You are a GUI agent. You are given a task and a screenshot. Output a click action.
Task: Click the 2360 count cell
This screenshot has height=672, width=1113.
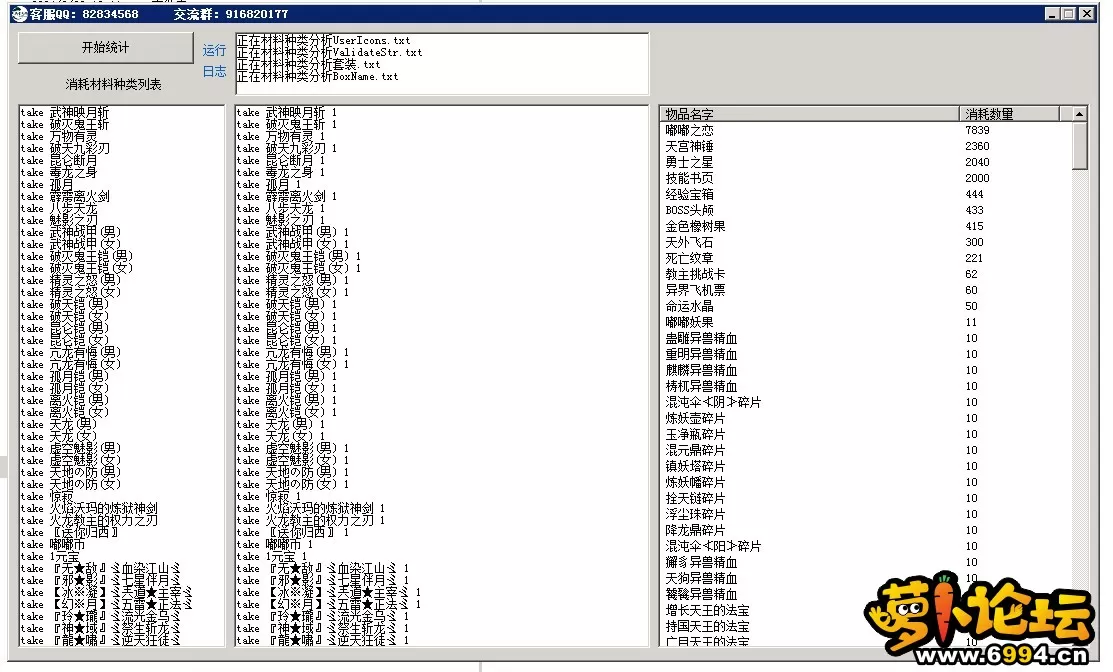click(x=977, y=146)
